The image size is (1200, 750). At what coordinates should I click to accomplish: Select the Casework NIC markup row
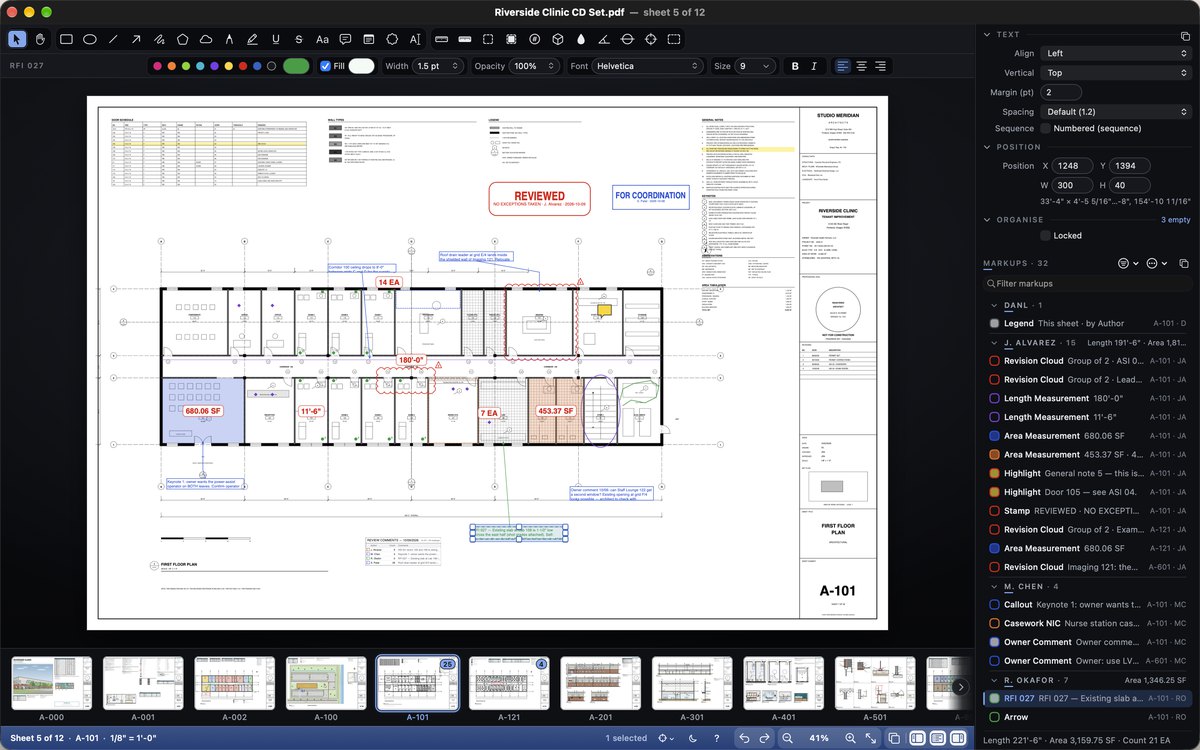pos(1087,623)
